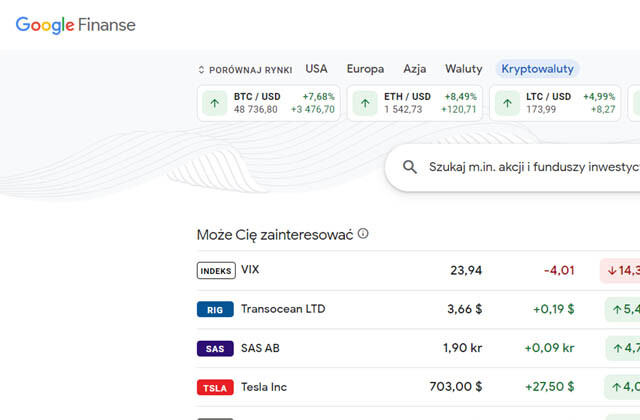Click the ETH / USD green arrow icon
Screen dimensions: 640x420
pyautogui.click(x=365, y=103)
